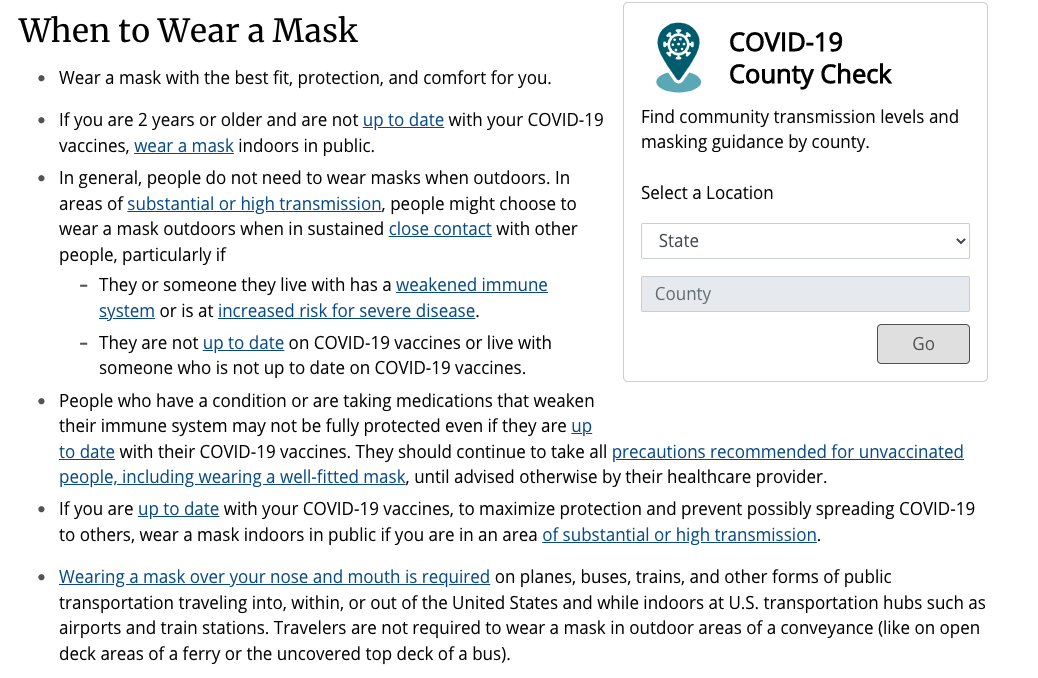This screenshot has height=678, width=1038.
Task: Follow the 'substantial or high transmission' link in the outdoors bullet
Action: 254,204
